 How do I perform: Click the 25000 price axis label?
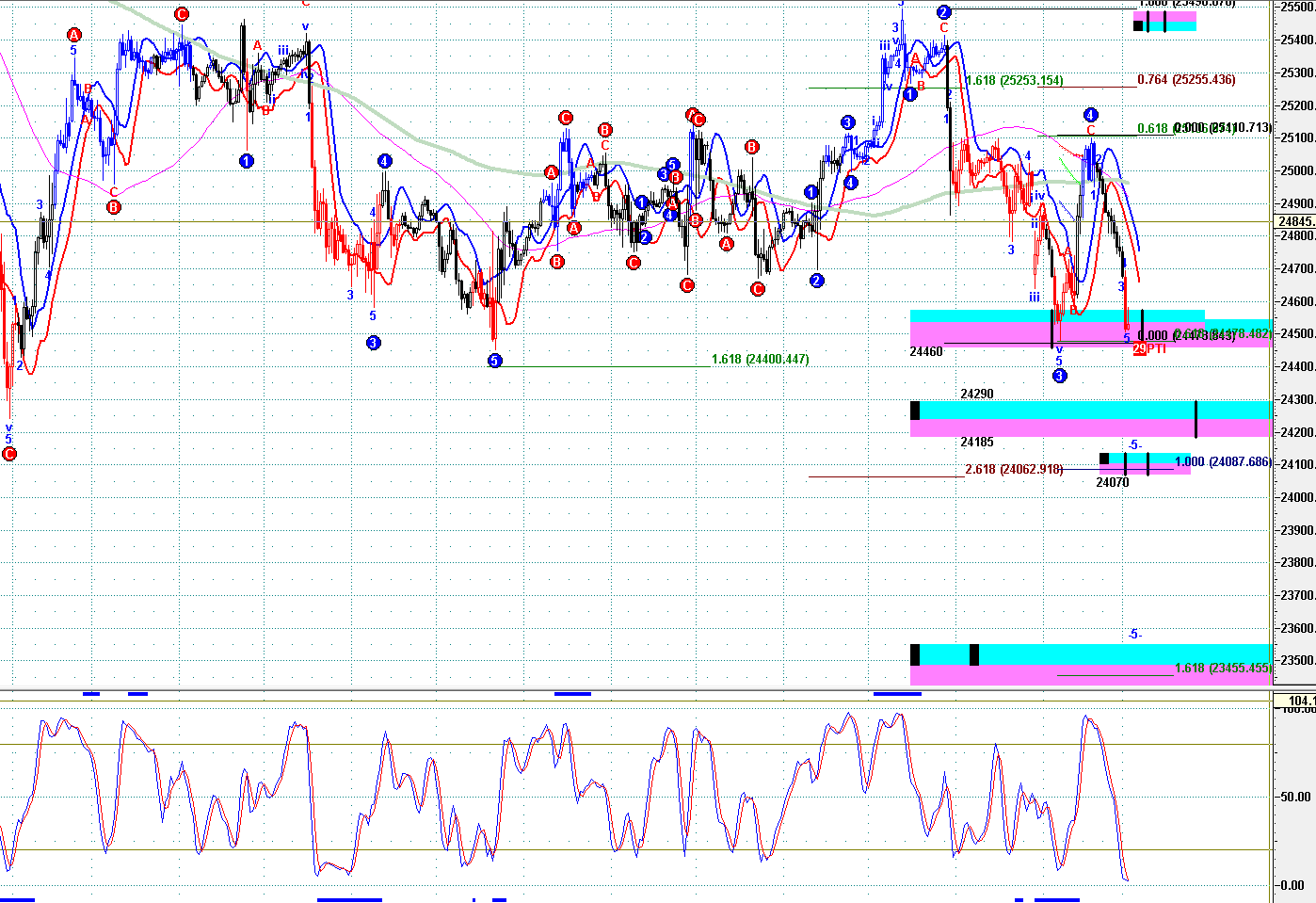click(x=1297, y=170)
